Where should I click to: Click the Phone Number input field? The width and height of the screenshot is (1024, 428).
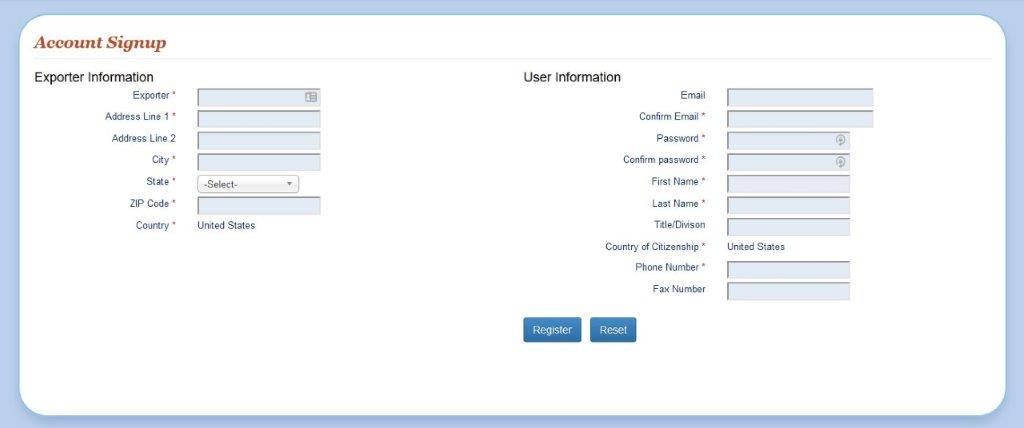[x=788, y=270]
